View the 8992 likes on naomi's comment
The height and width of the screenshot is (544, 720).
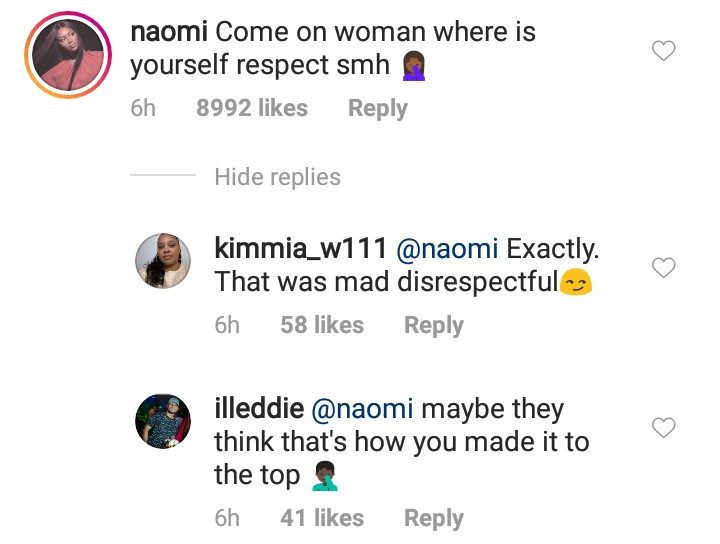pyautogui.click(x=252, y=108)
